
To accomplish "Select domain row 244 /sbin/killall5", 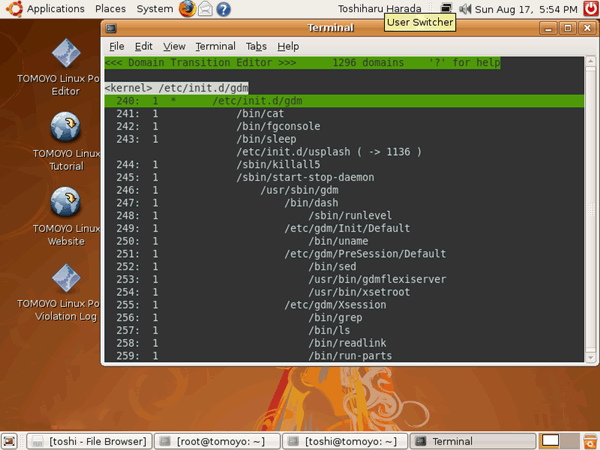I will click(x=344, y=165).
